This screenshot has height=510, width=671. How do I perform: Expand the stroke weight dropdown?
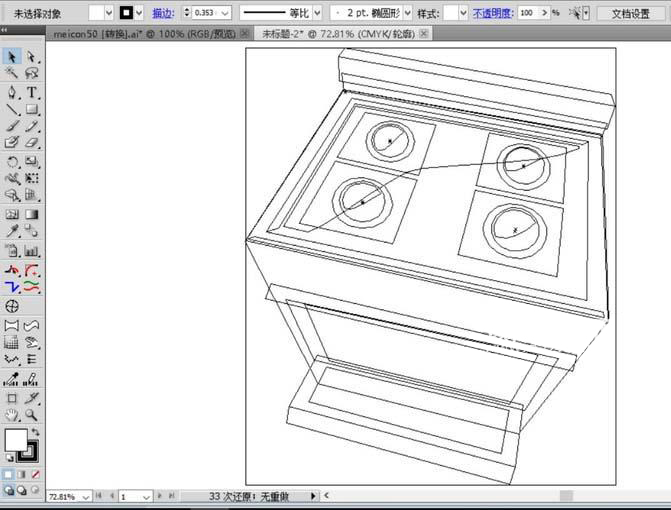click(225, 13)
